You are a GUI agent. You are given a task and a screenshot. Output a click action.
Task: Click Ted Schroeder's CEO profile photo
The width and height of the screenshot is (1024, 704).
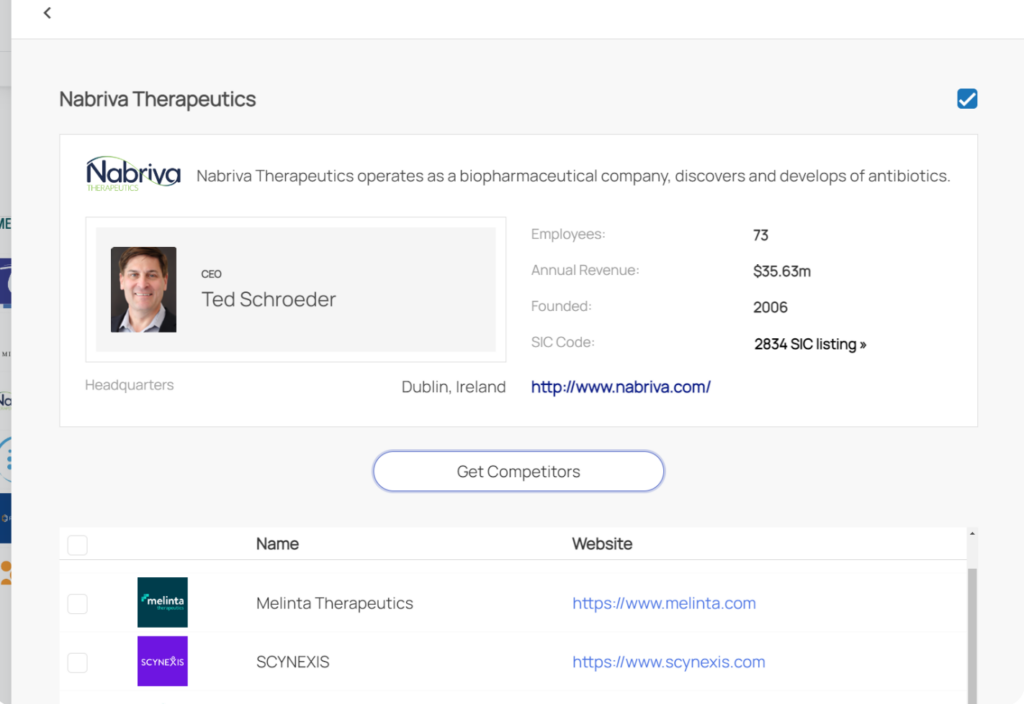pos(143,289)
